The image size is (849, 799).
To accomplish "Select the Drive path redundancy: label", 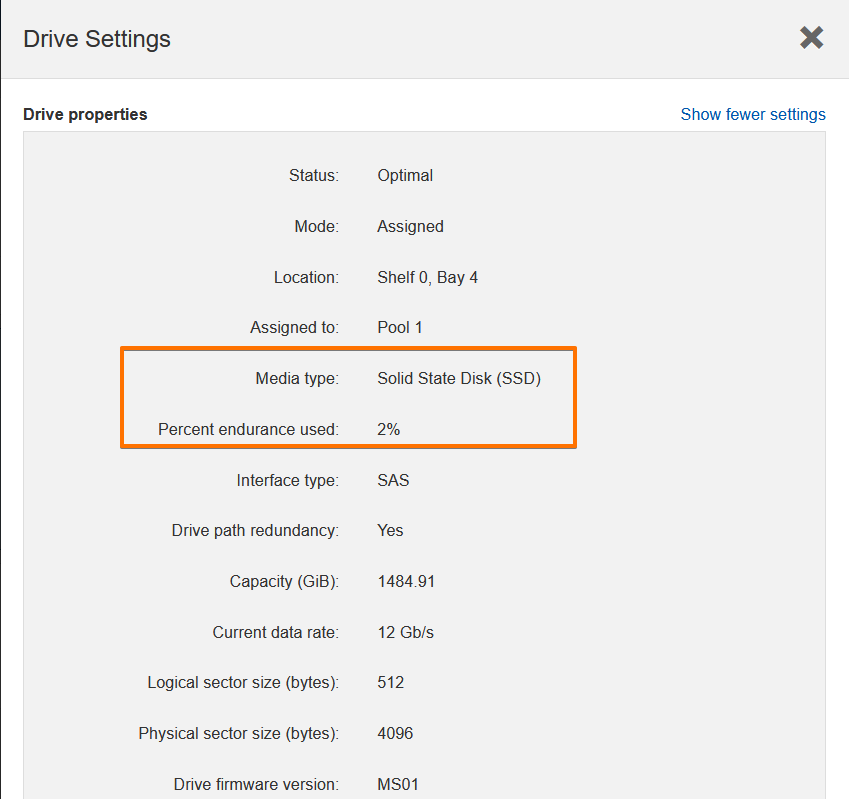I will (x=255, y=531).
